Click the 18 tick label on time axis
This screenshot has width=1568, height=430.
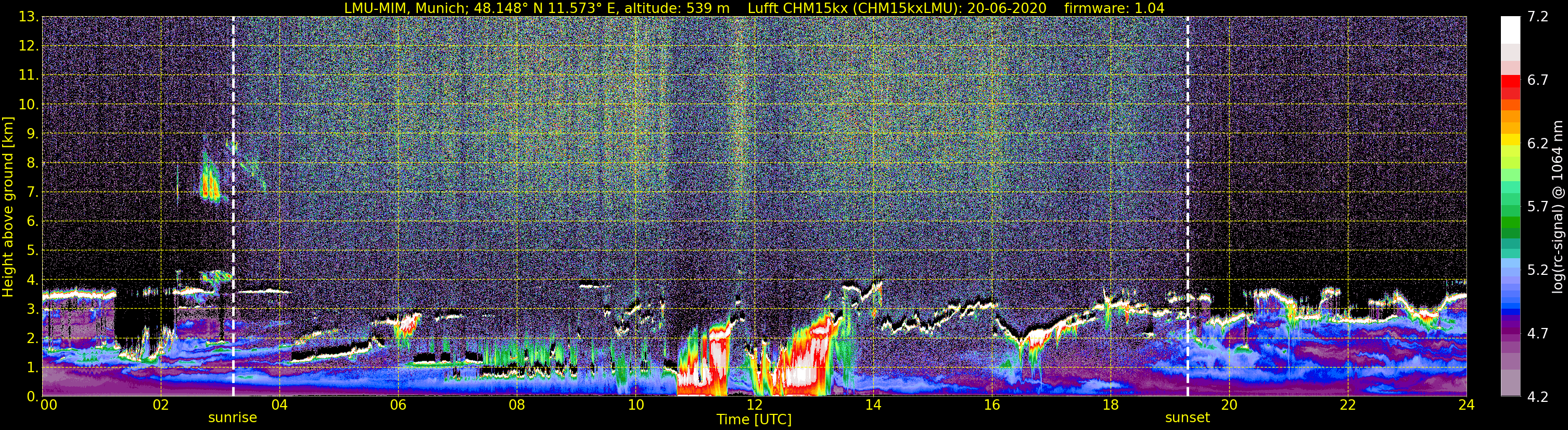(1110, 405)
